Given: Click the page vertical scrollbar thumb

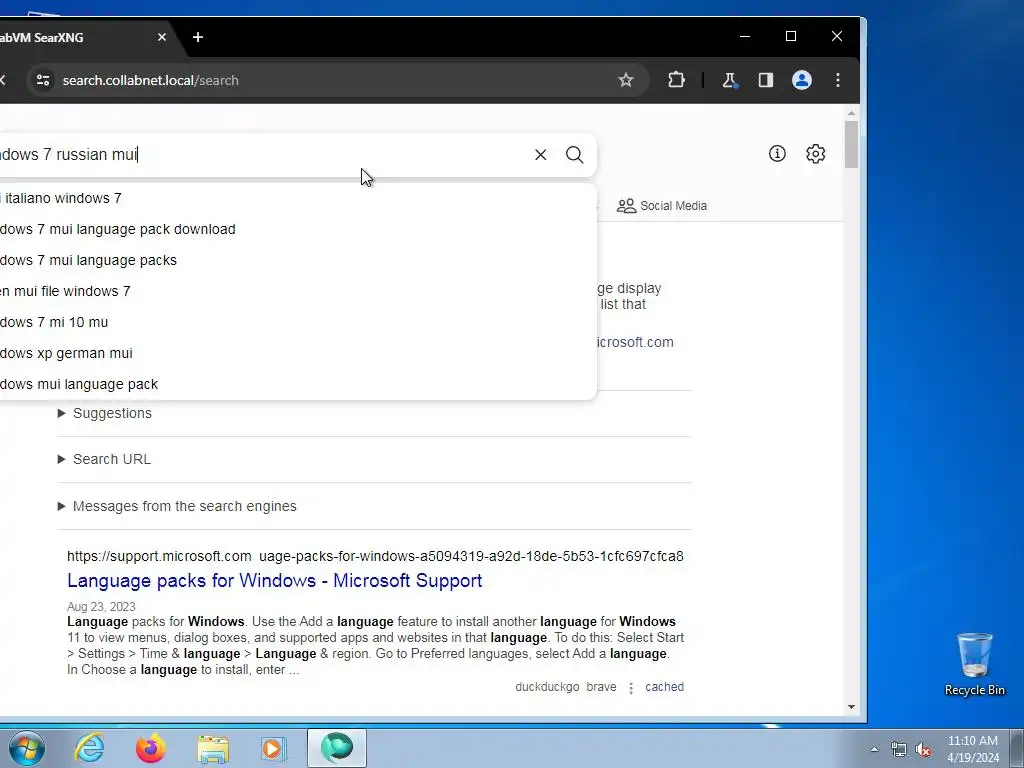Looking at the screenshot, I should [x=851, y=144].
